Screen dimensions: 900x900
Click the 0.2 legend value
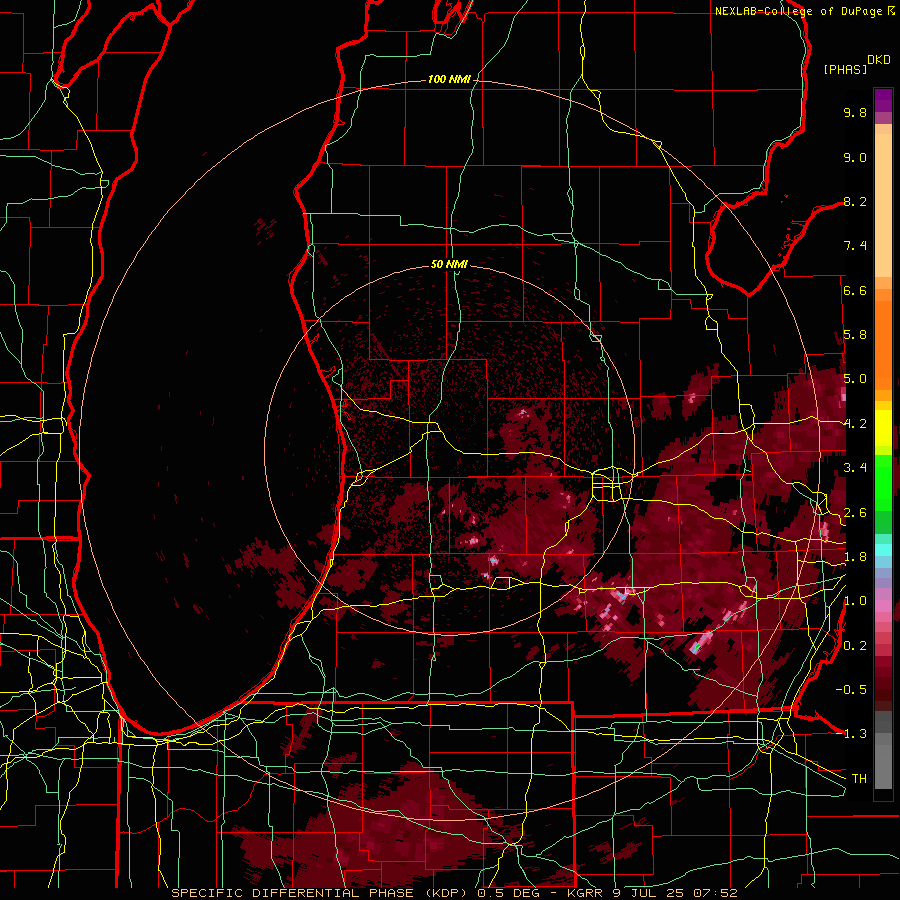tap(855, 646)
